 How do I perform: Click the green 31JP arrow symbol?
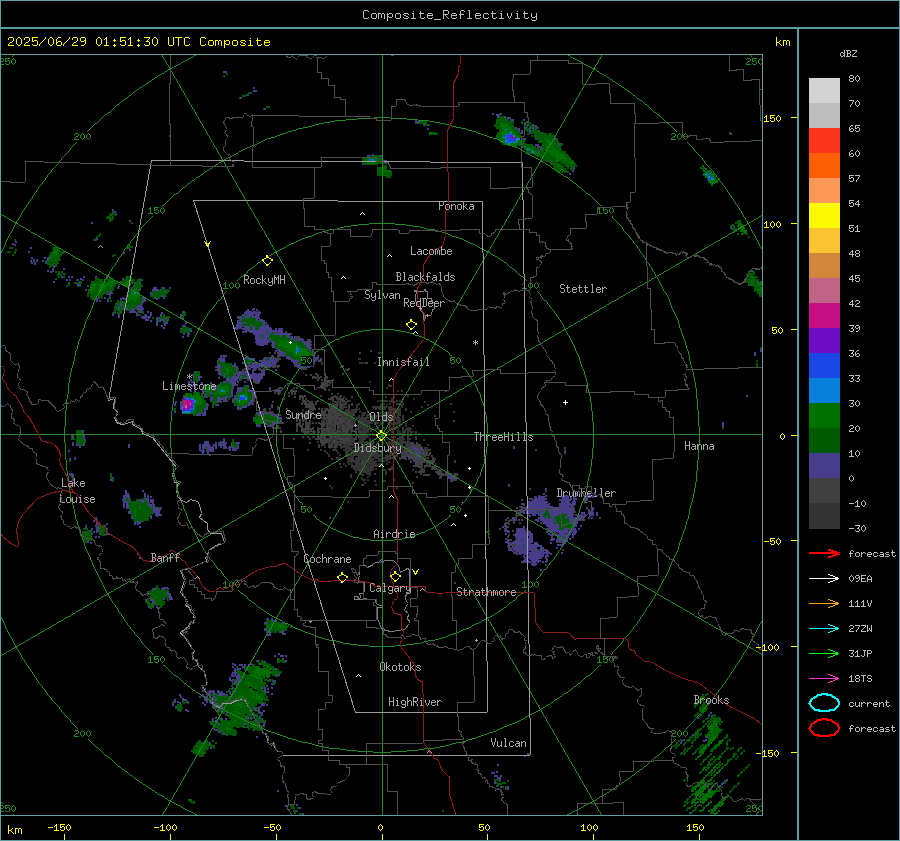[x=824, y=653]
